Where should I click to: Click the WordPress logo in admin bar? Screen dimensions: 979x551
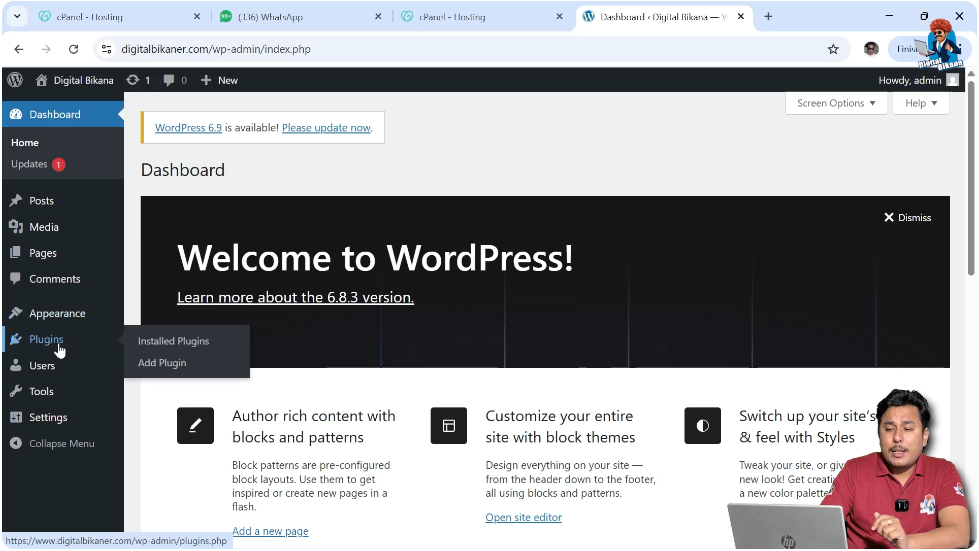(15, 80)
